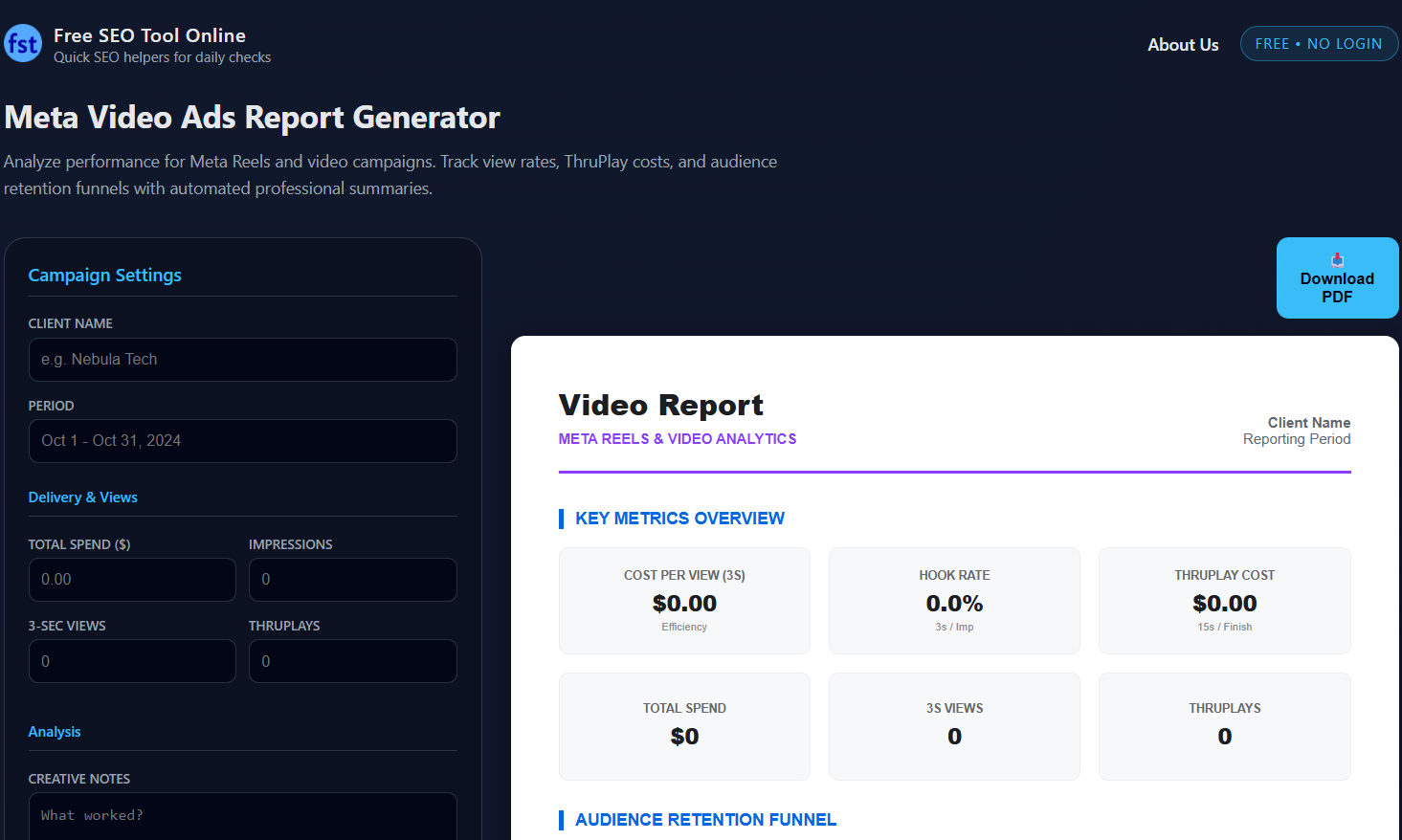This screenshot has height=840, width=1402.
Task: Click the Total Spend card in the report
Action: point(684,726)
